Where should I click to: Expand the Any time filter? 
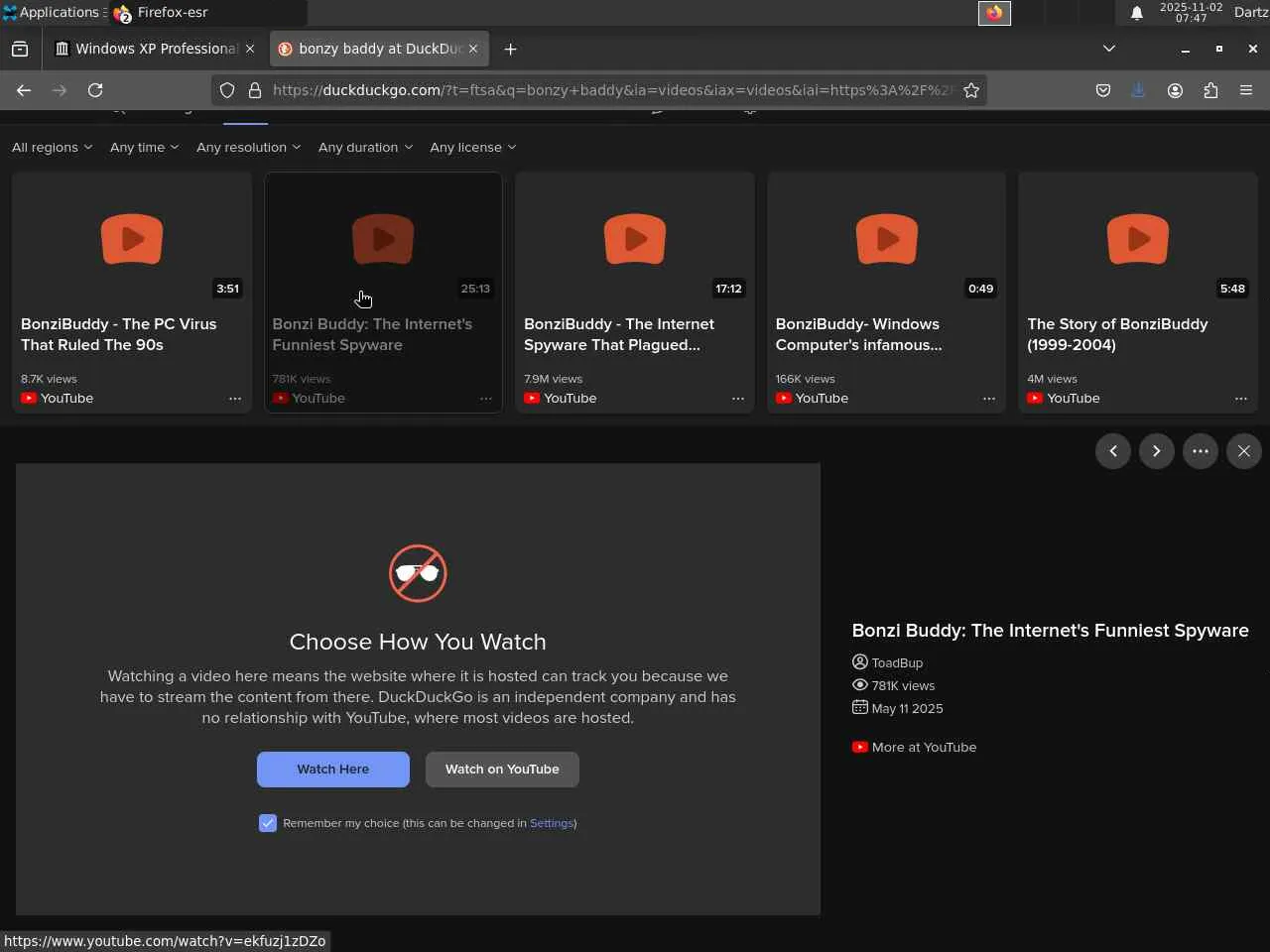tap(144, 147)
